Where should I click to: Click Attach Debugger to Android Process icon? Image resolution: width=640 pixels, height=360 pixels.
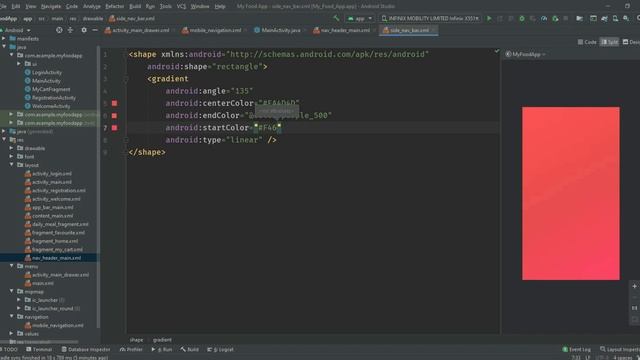555,18
